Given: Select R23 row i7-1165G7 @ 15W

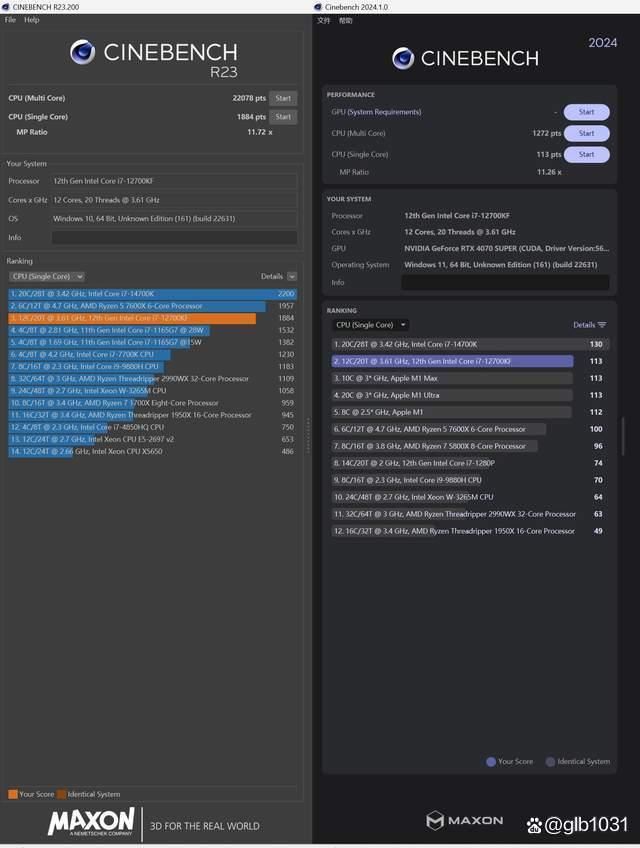Looking at the screenshot, I should click(153, 342).
